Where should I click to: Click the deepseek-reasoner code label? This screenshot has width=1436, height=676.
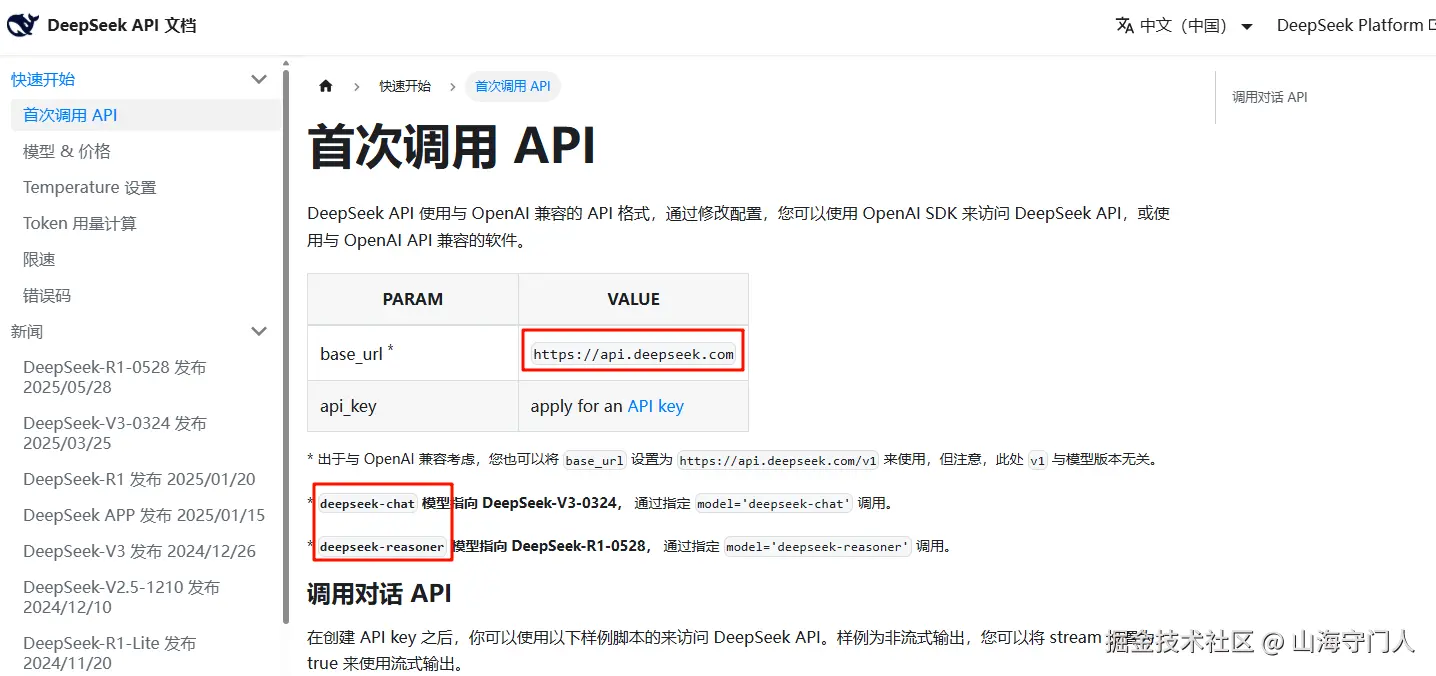(382, 547)
